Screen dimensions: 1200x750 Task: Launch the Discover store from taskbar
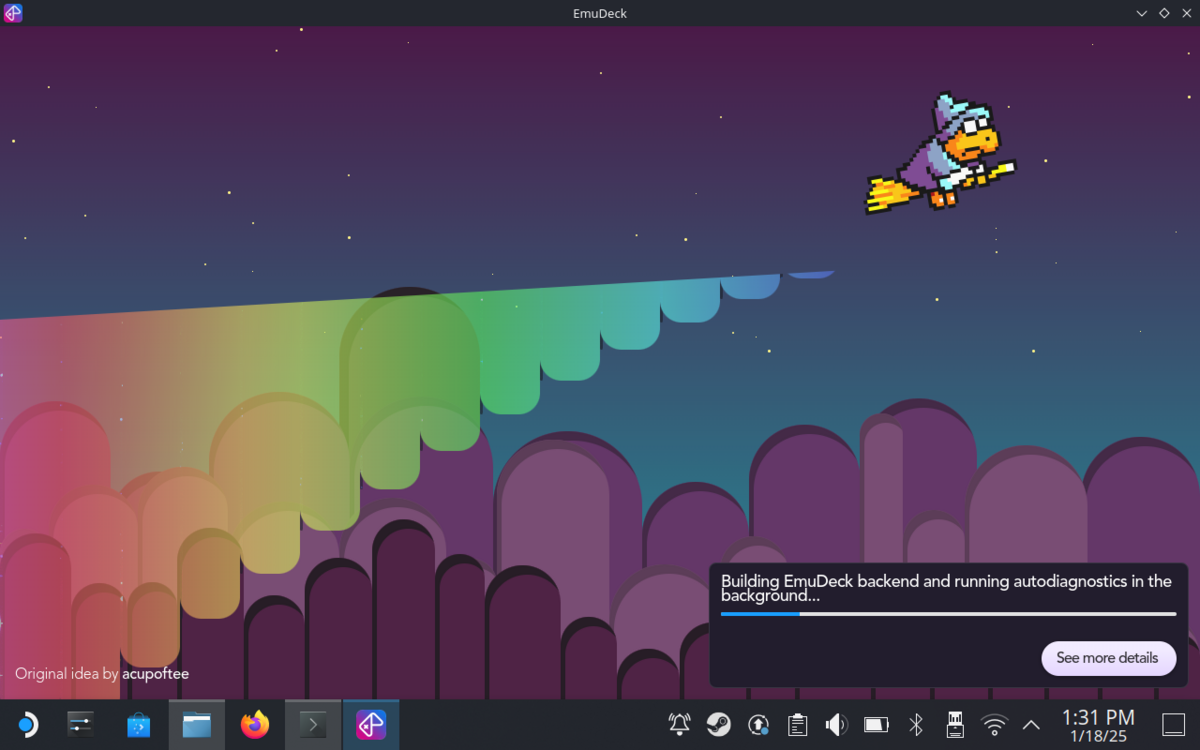click(138, 724)
